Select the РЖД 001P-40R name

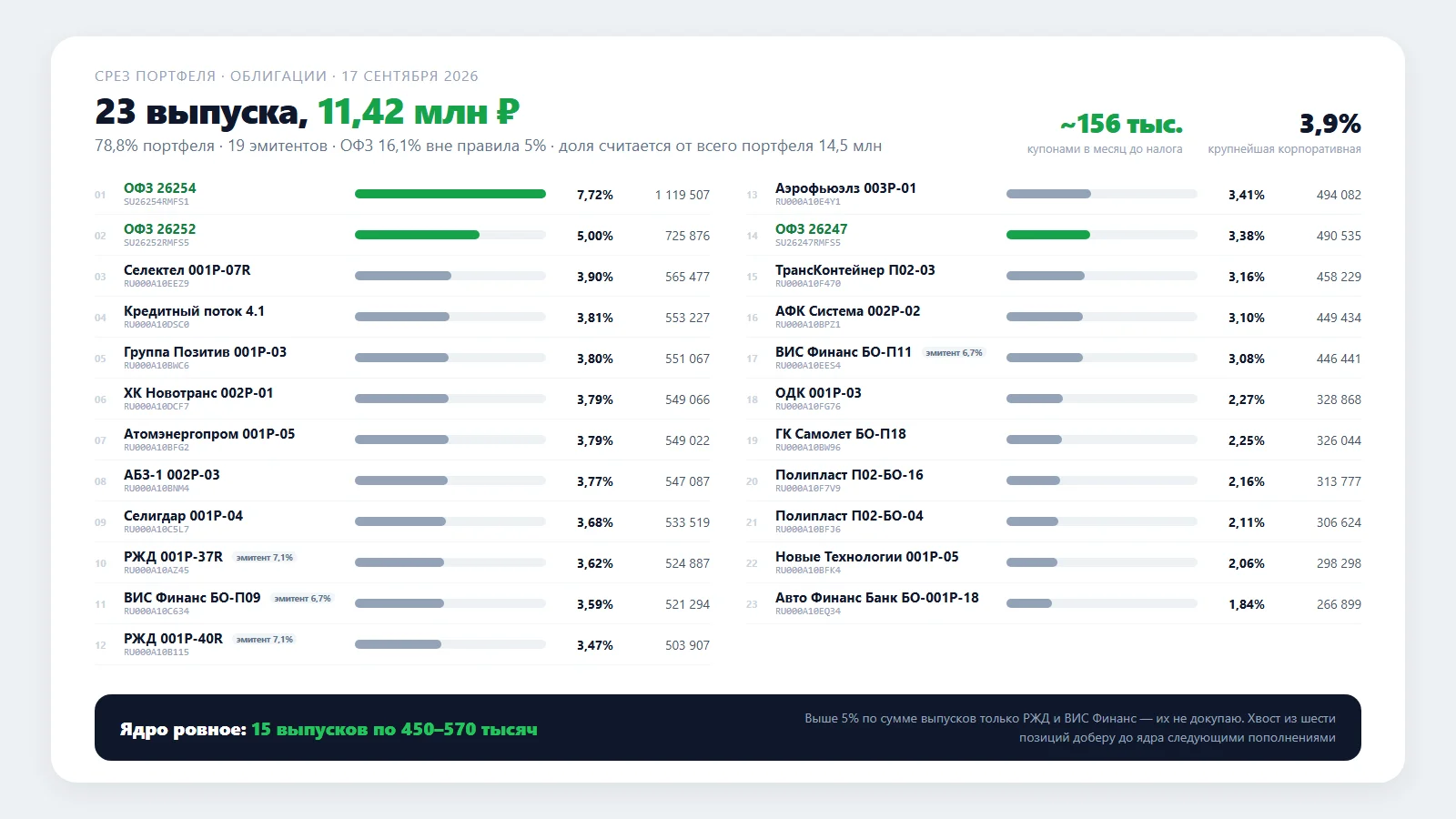(x=173, y=639)
